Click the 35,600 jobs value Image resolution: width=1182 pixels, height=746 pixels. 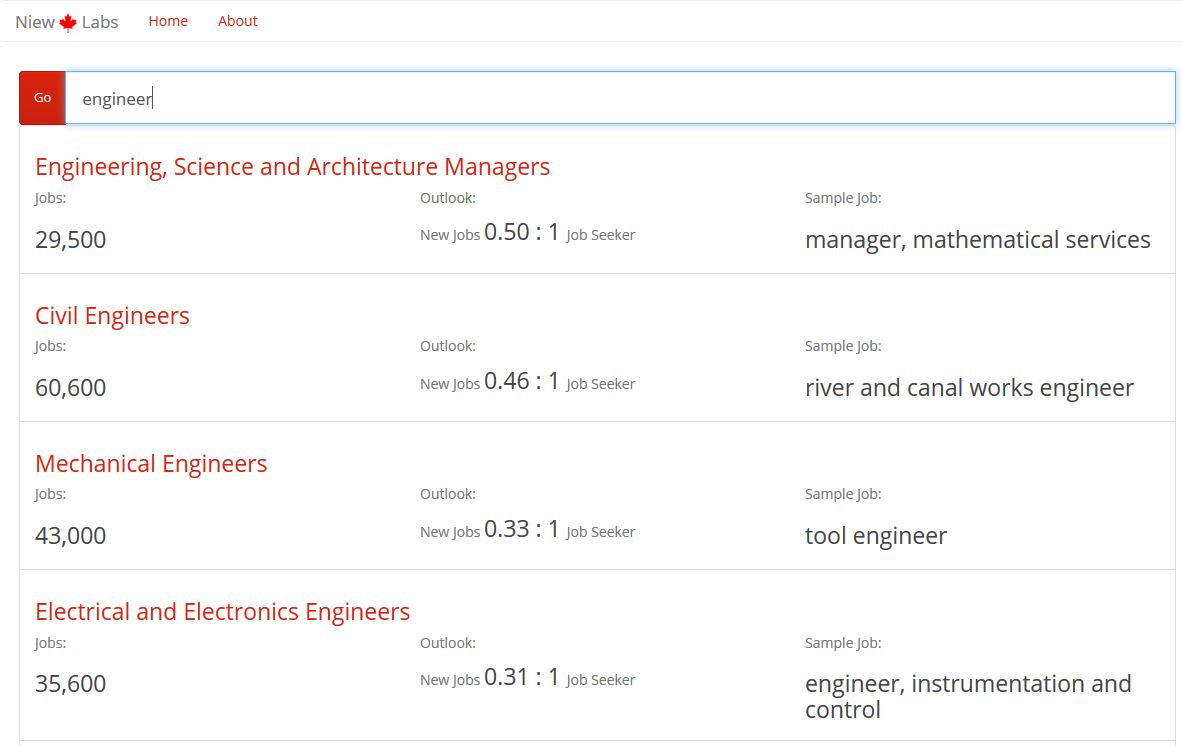pos(70,684)
